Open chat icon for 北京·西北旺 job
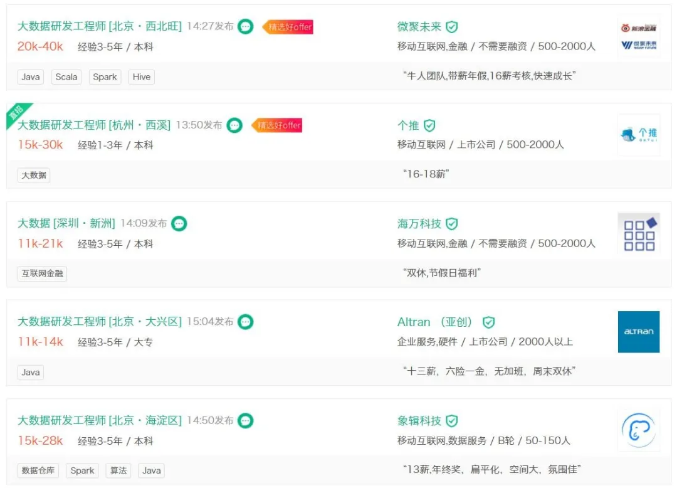This screenshot has height=489, width=675. coord(245,27)
